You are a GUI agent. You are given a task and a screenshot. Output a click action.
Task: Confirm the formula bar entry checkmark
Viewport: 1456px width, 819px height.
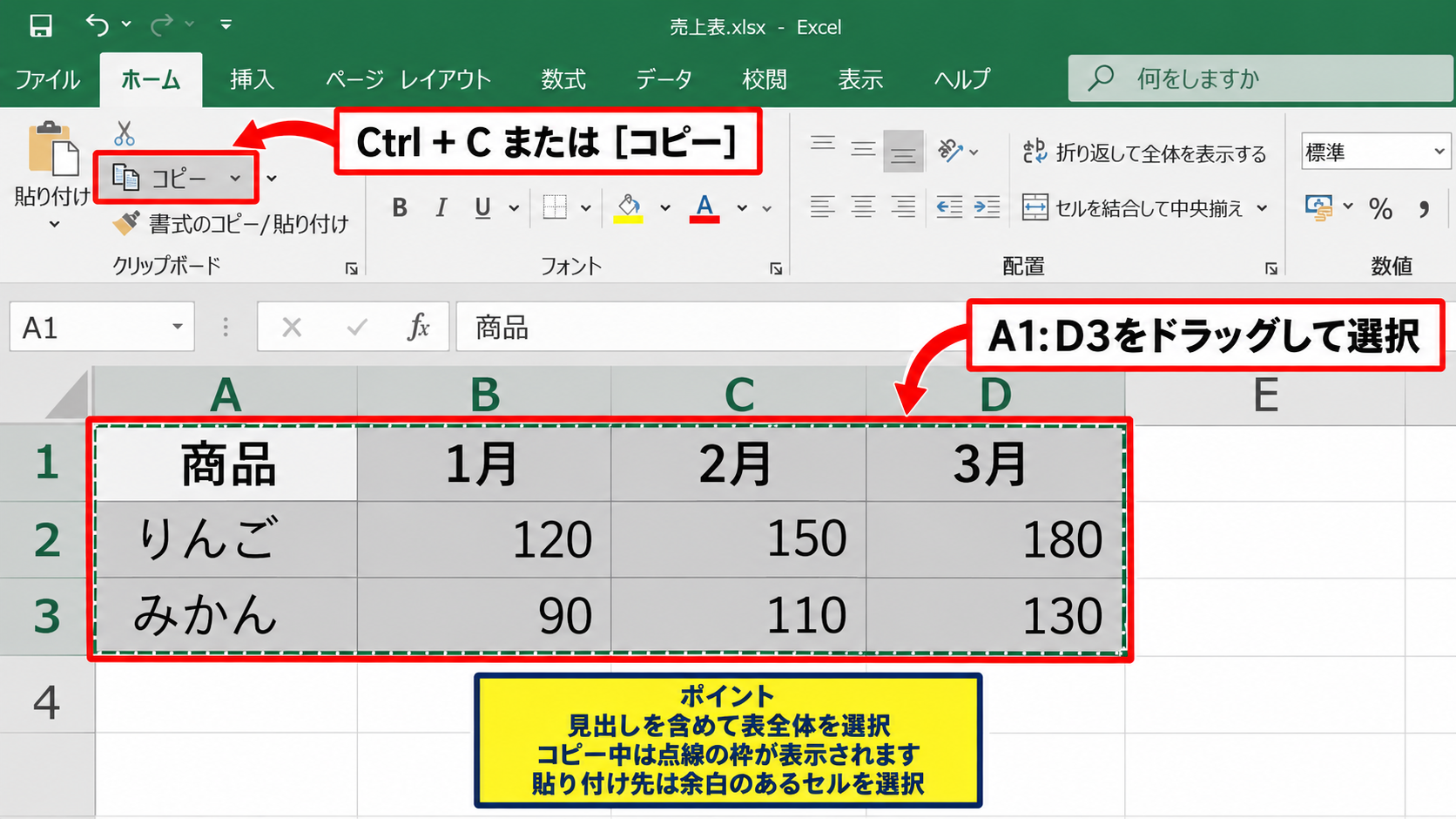[x=356, y=328]
